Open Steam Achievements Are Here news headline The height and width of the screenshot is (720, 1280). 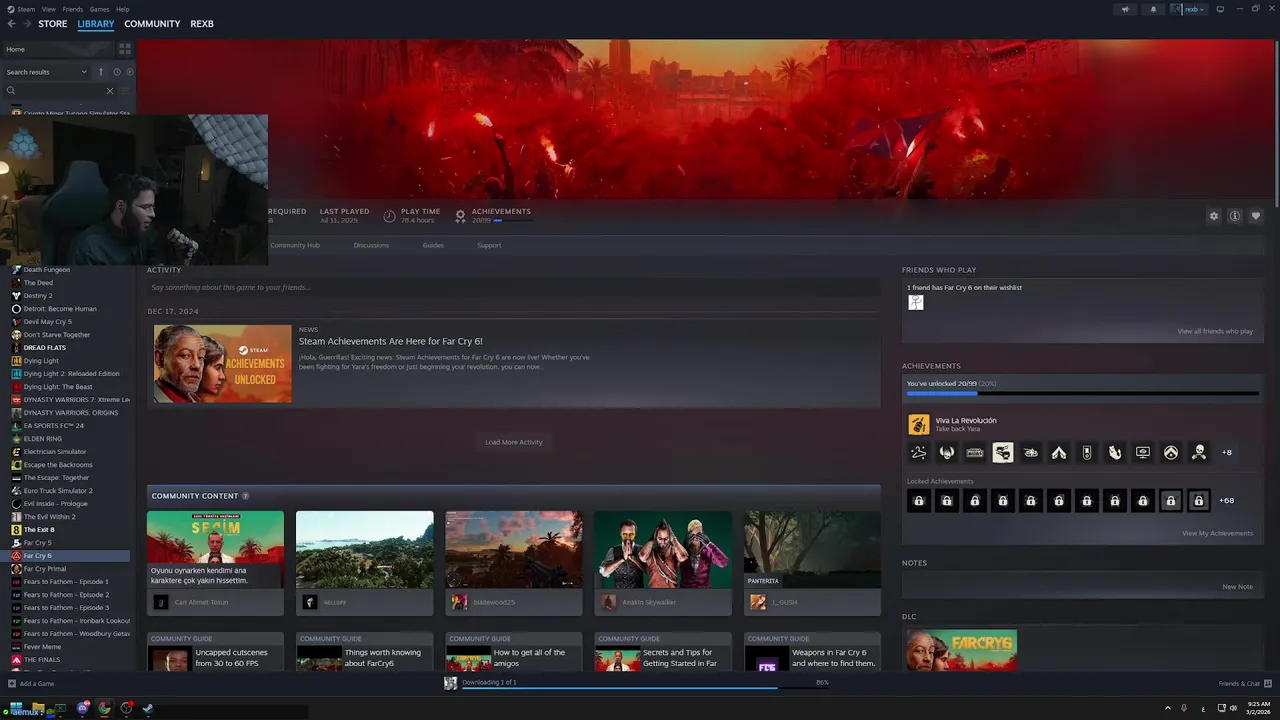(x=391, y=341)
